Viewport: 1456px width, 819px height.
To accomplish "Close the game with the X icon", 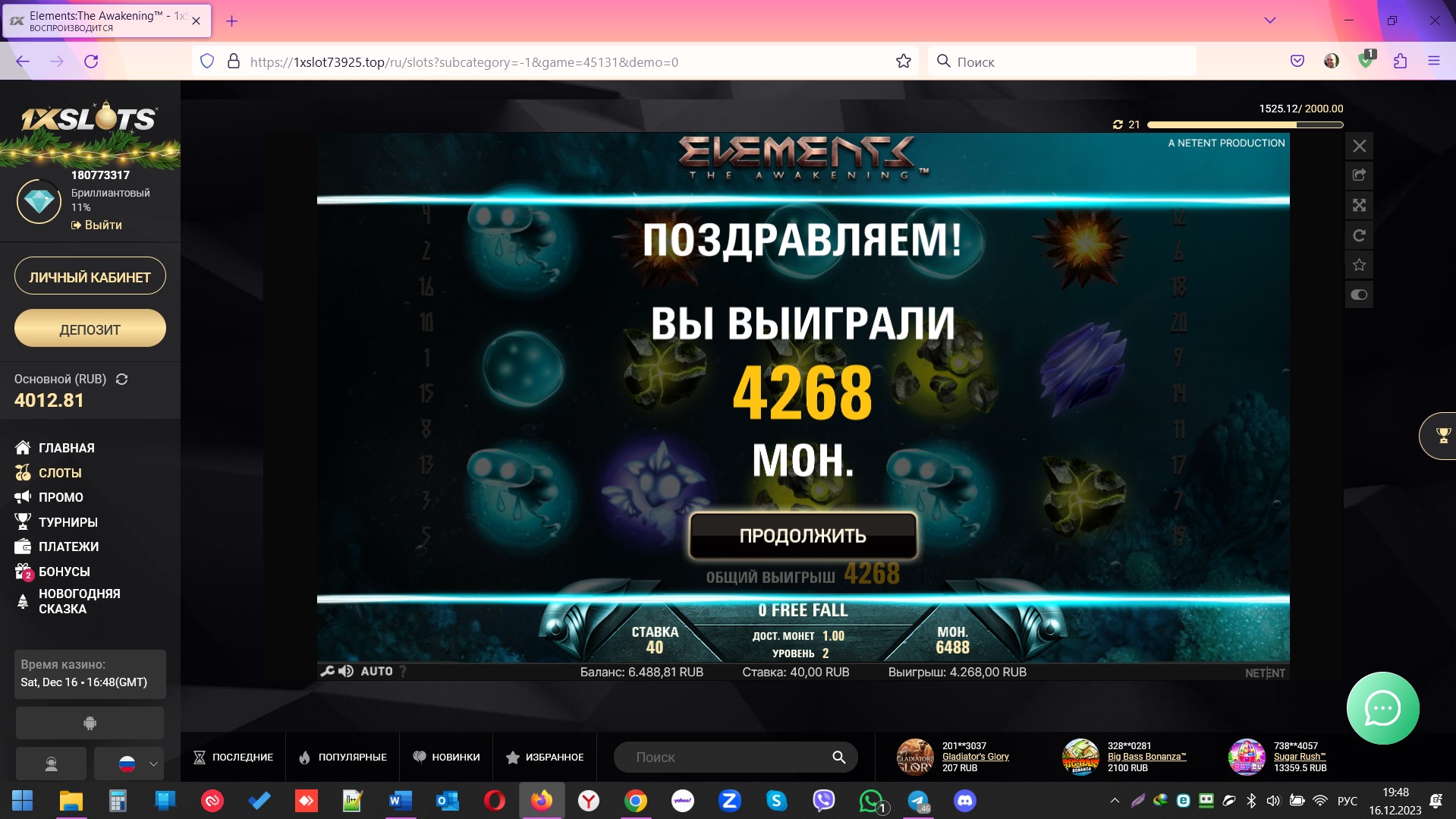I will pos(1359,146).
